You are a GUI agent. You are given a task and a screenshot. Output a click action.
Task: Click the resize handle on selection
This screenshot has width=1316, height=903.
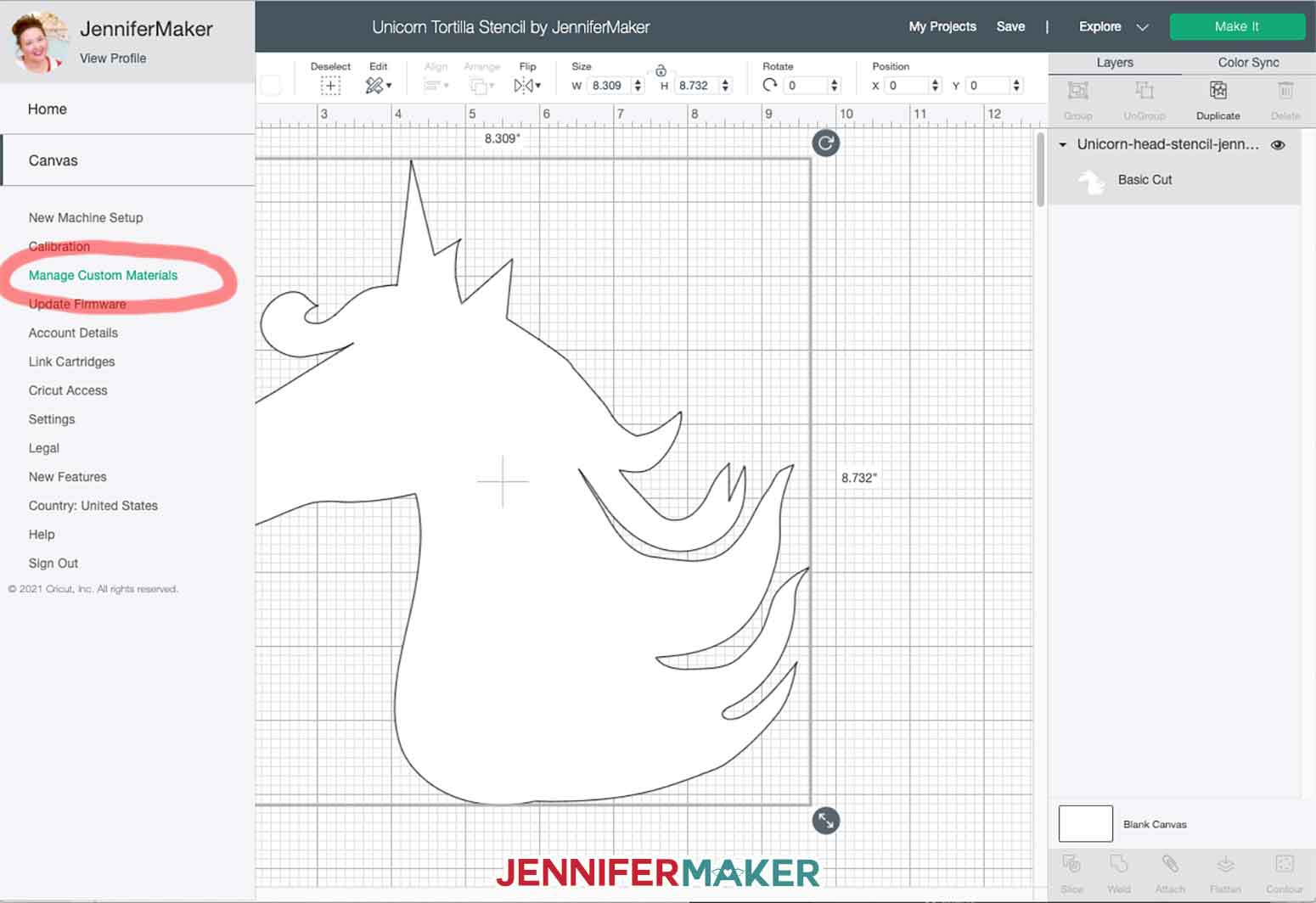pyautogui.click(x=825, y=821)
